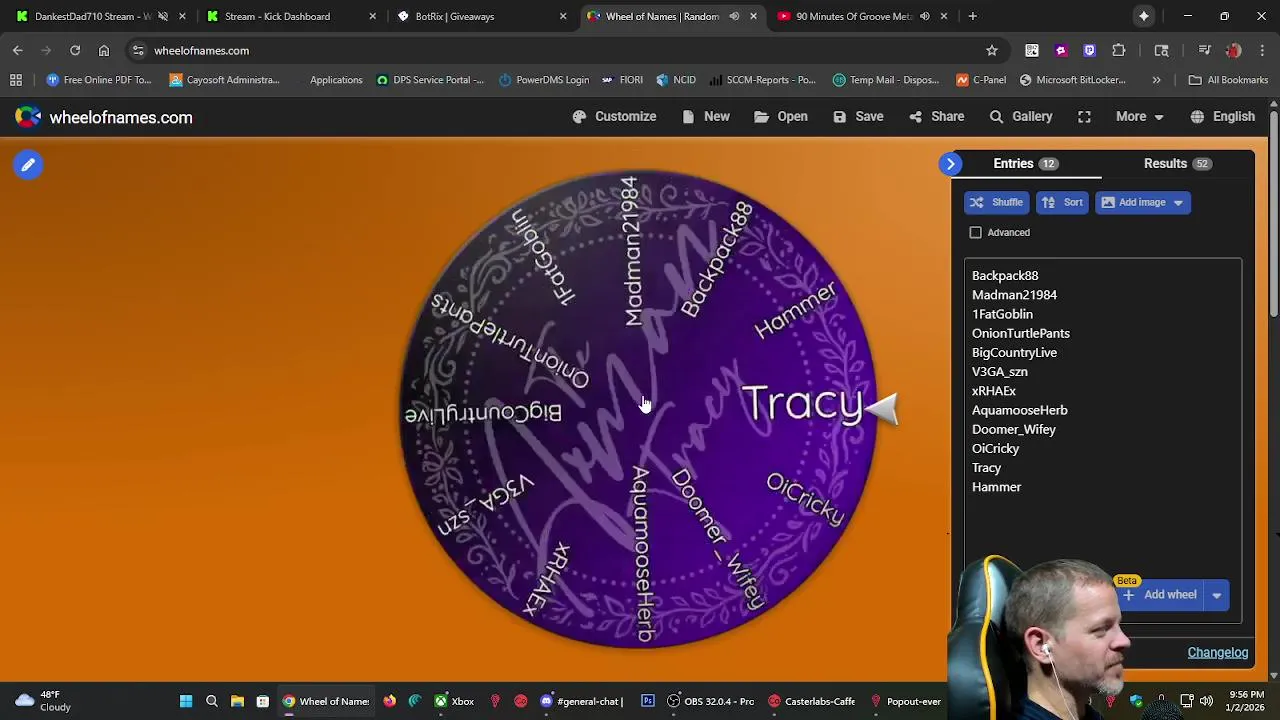Mute the 90 Minutes Of Groove tab audio
Screen dimensions: 1280x720
point(925,16)
